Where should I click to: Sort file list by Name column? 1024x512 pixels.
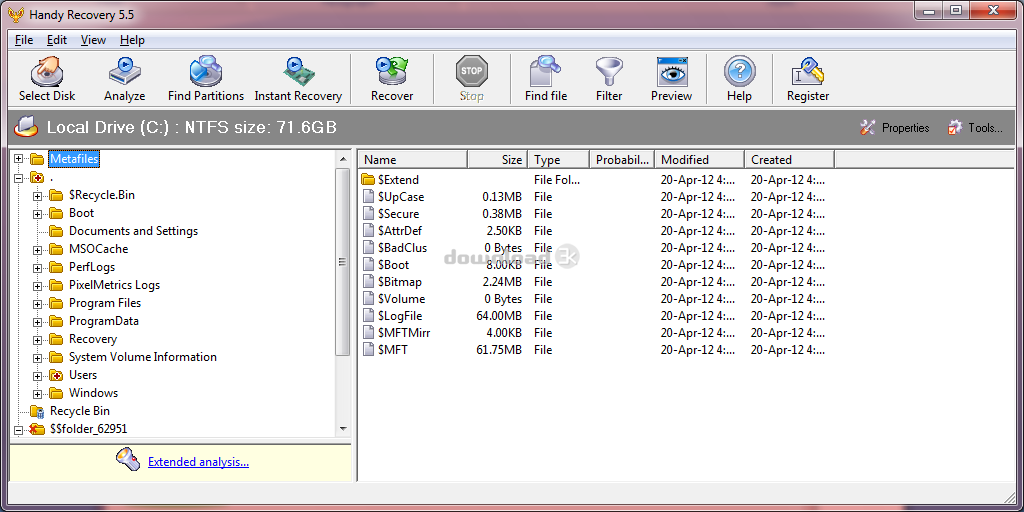pyautogui.click(x=413, y=159)
